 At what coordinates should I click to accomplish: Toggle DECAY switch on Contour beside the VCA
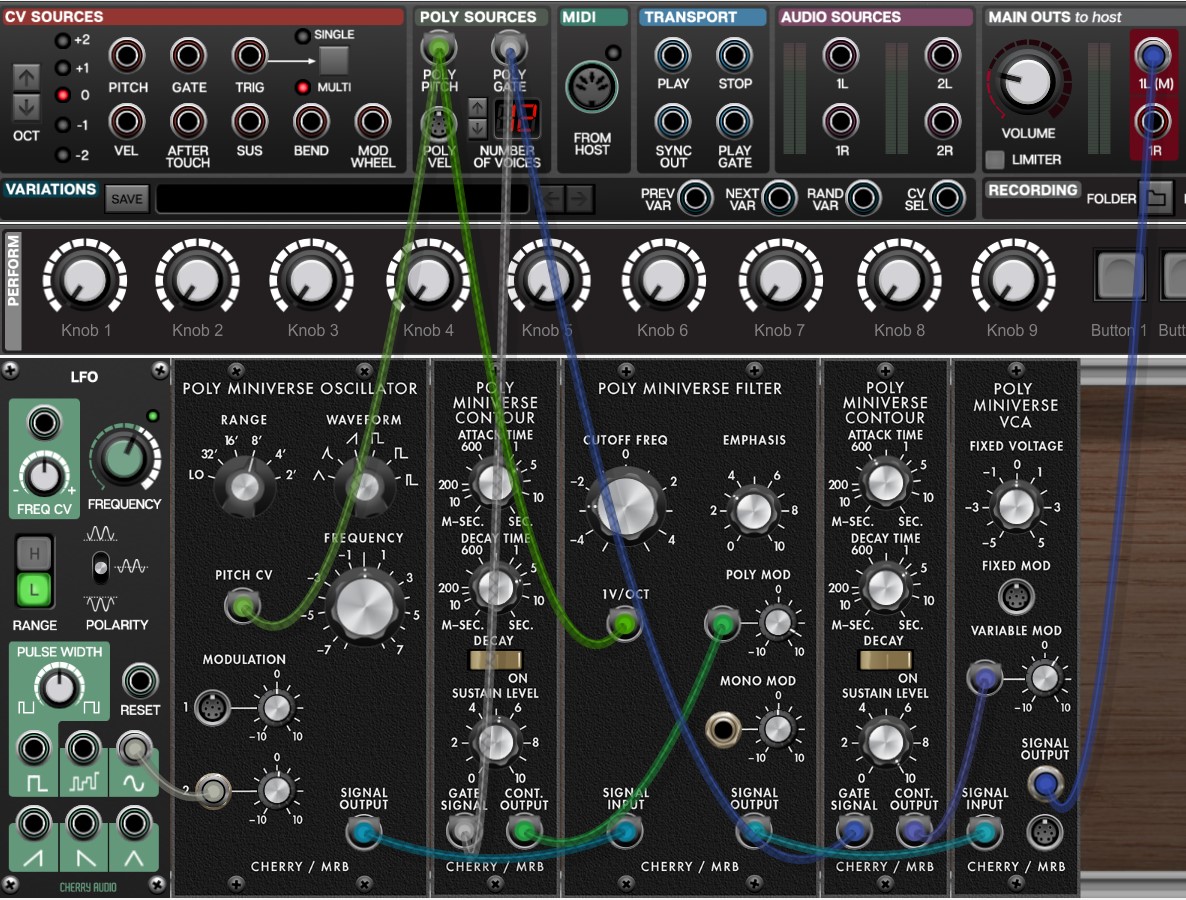click(x=886, y=659)
